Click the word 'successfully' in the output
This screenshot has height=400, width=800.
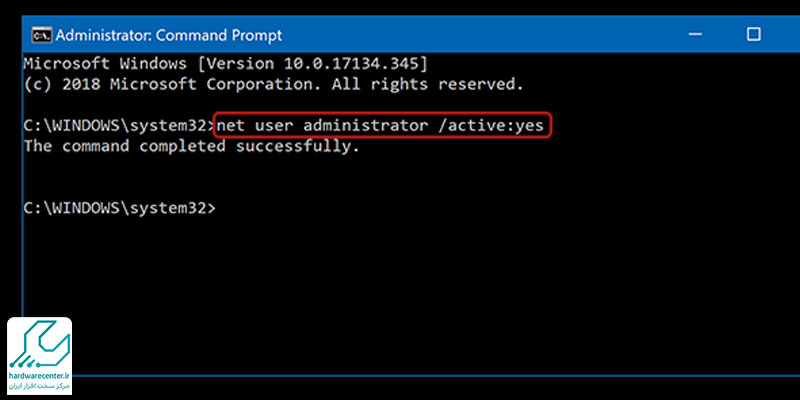[298, 146]
